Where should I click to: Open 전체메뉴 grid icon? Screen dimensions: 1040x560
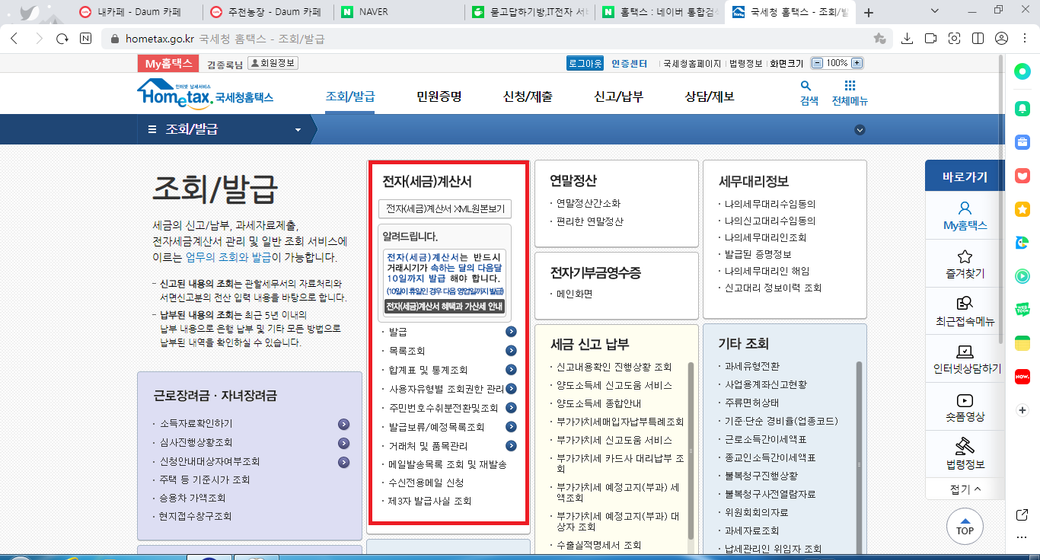coord(850,87)
